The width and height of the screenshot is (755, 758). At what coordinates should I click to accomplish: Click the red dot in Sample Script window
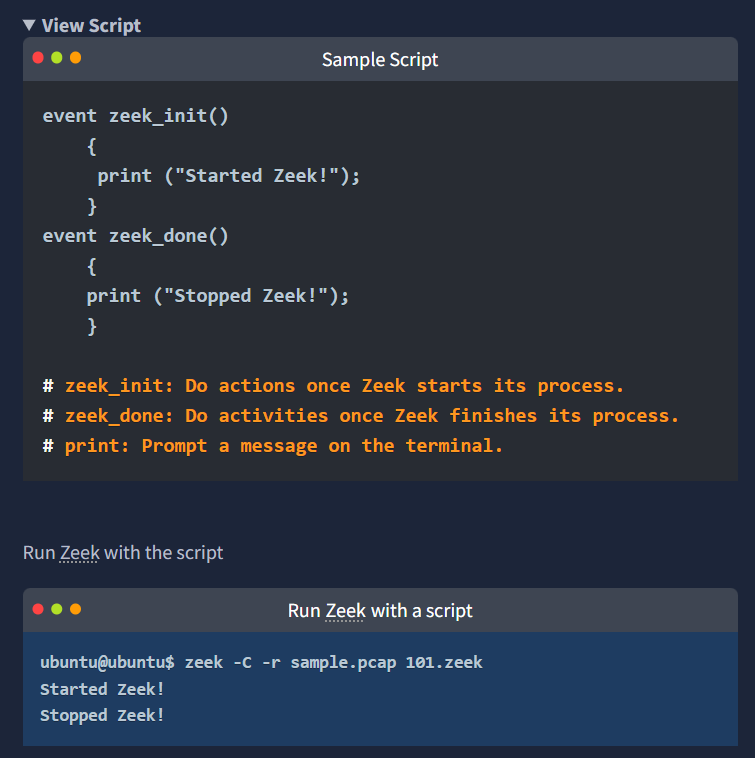pyautogui.click(x=39, y=58)
